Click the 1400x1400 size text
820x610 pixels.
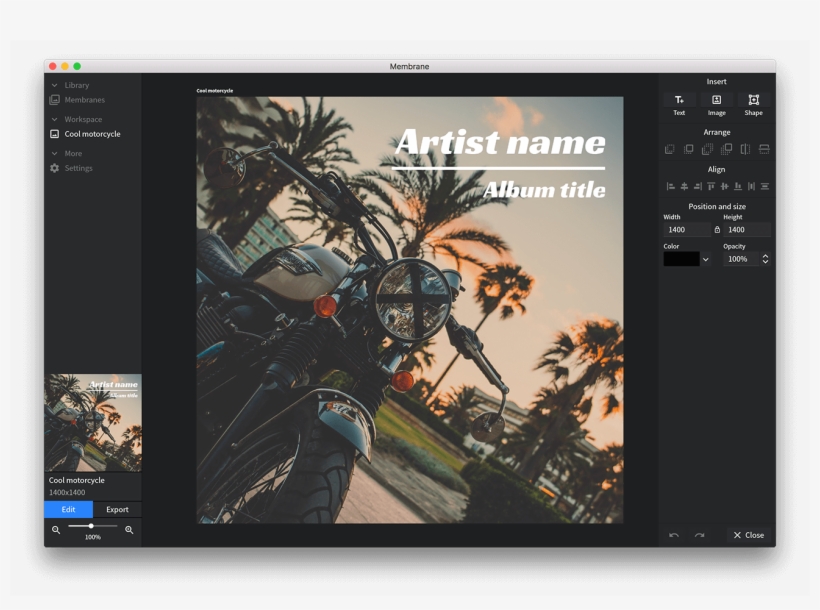[67, 492]
